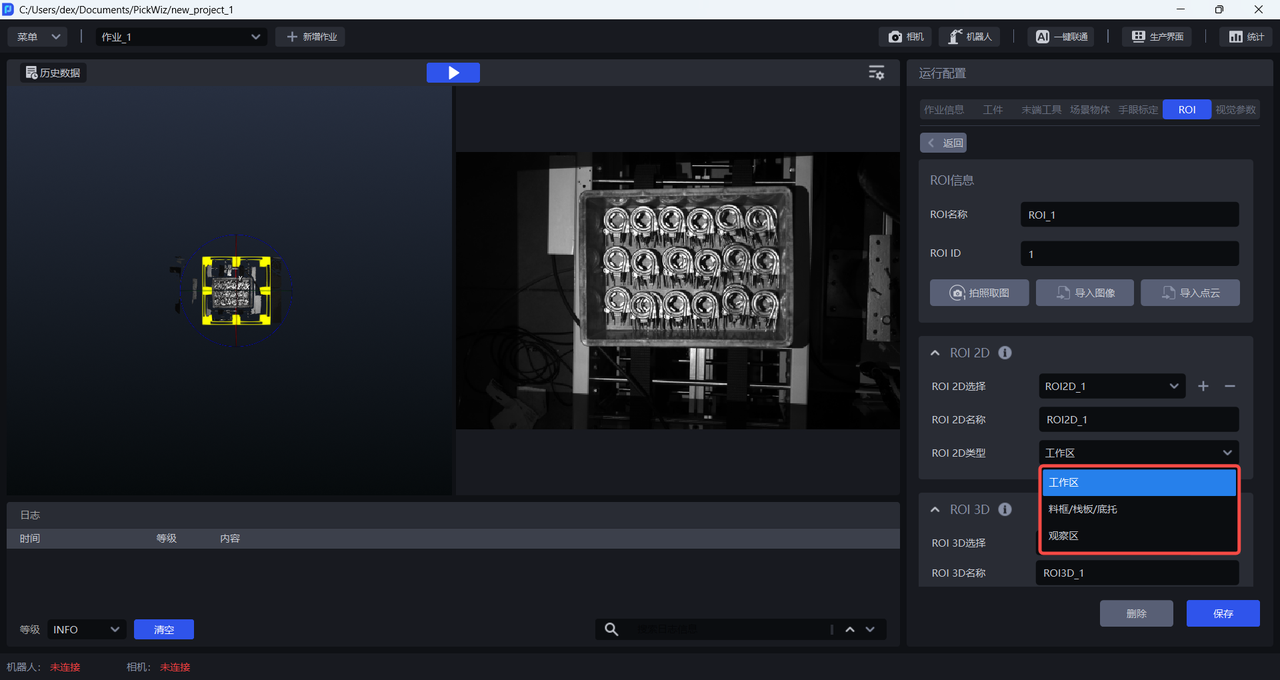
Task: Open the 生产界面 production interface
Action: click(x=1157, y=37)
